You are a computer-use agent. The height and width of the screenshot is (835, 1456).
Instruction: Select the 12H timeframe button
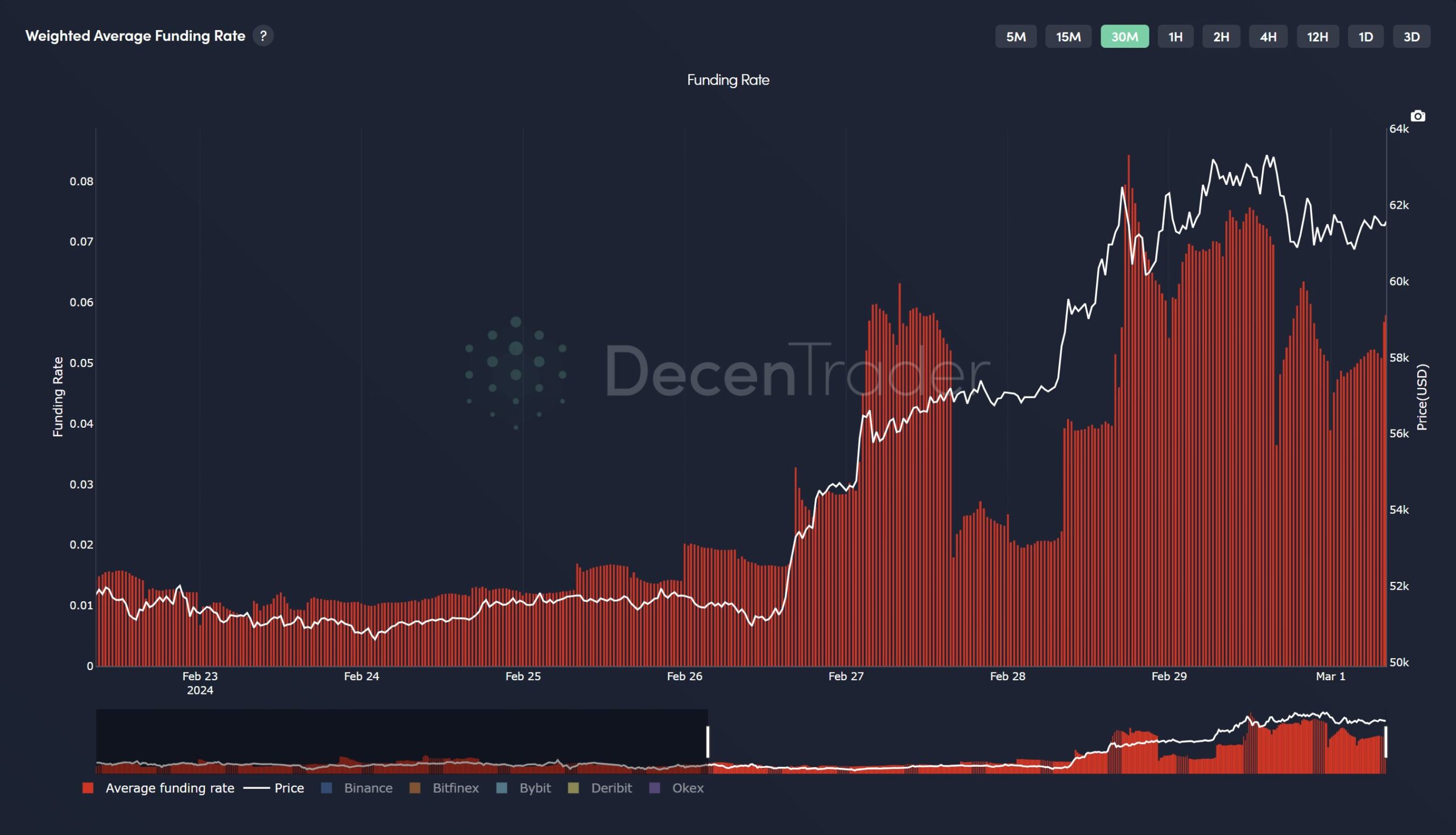click(x=1317, y=37)
